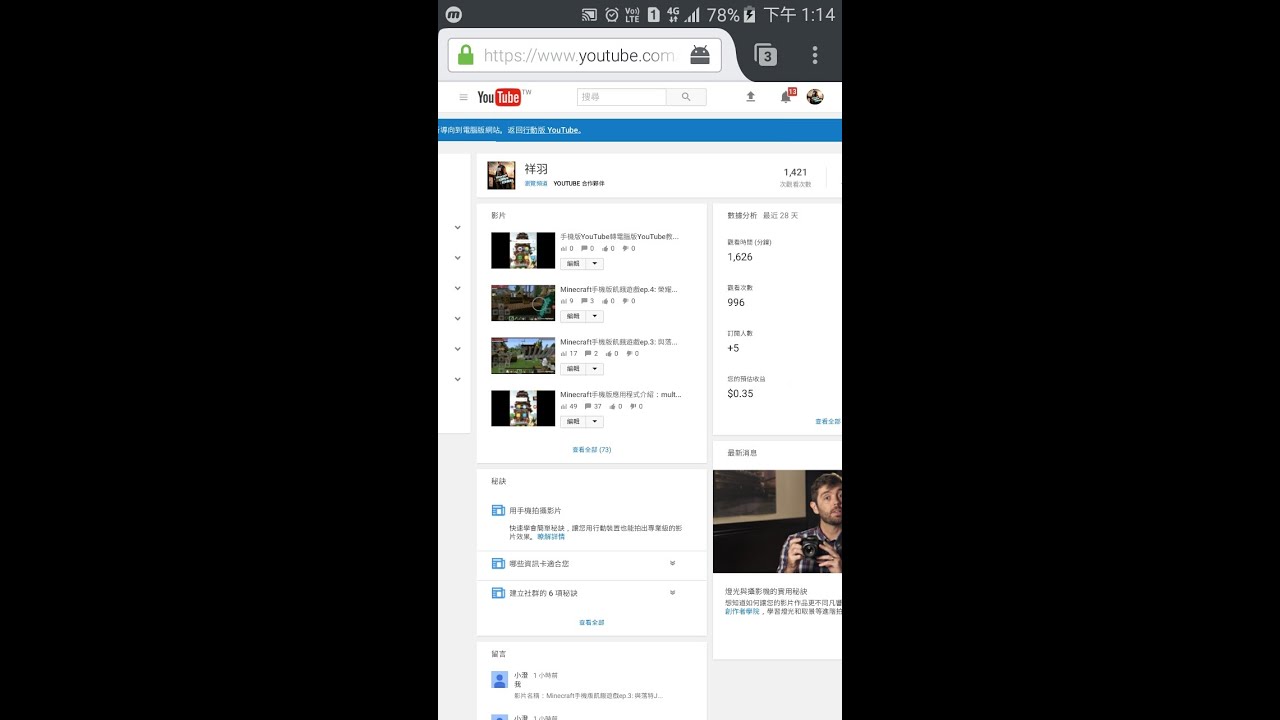Click the 用手機拍攝影片 tip heading
Screen dimensions: 1280x720
pos(535,510)
